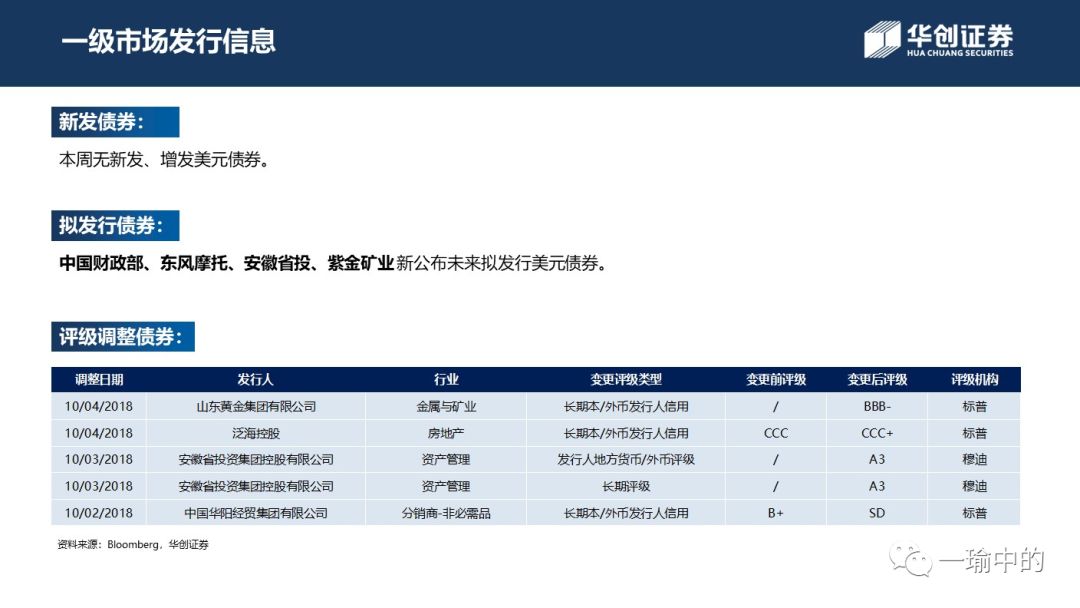Click the 标普 agency cell in 泛海控股 row

tap(974, 433)
